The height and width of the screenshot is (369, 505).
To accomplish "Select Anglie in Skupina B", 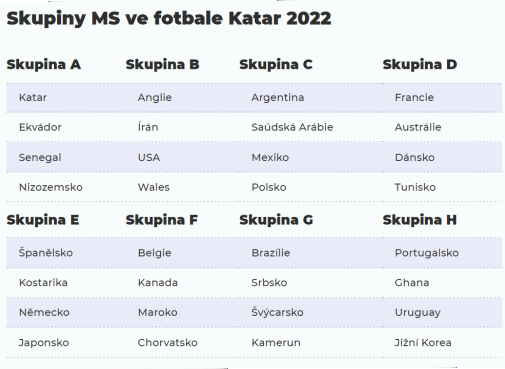I will (x=155, y=97).
